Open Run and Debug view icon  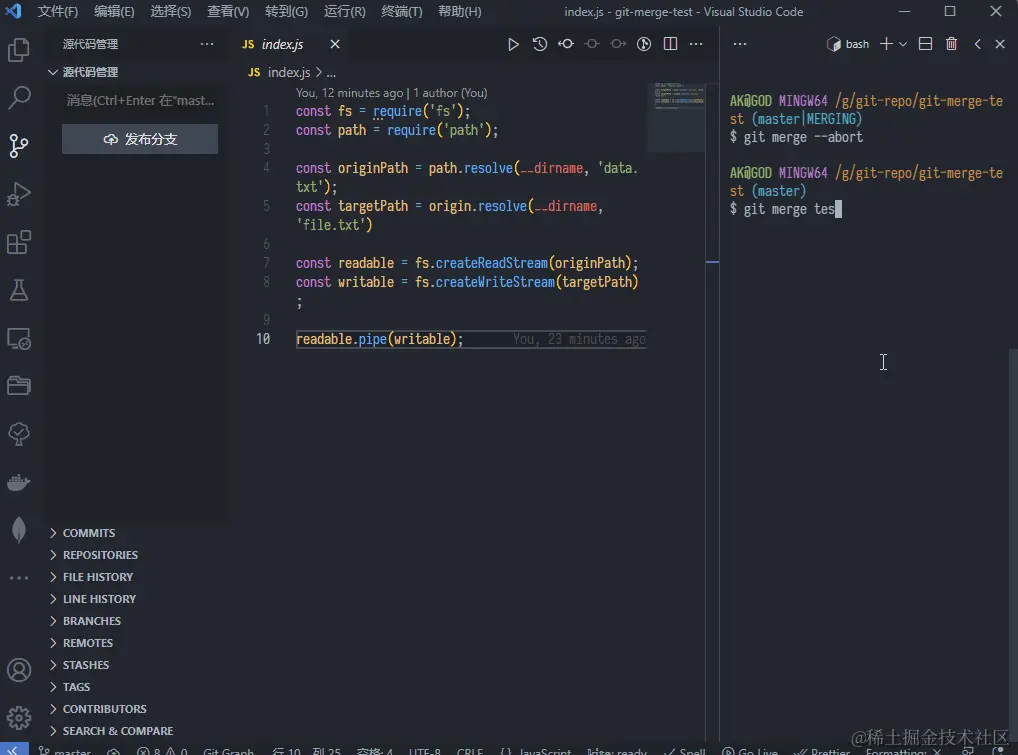tap(19, 193)
